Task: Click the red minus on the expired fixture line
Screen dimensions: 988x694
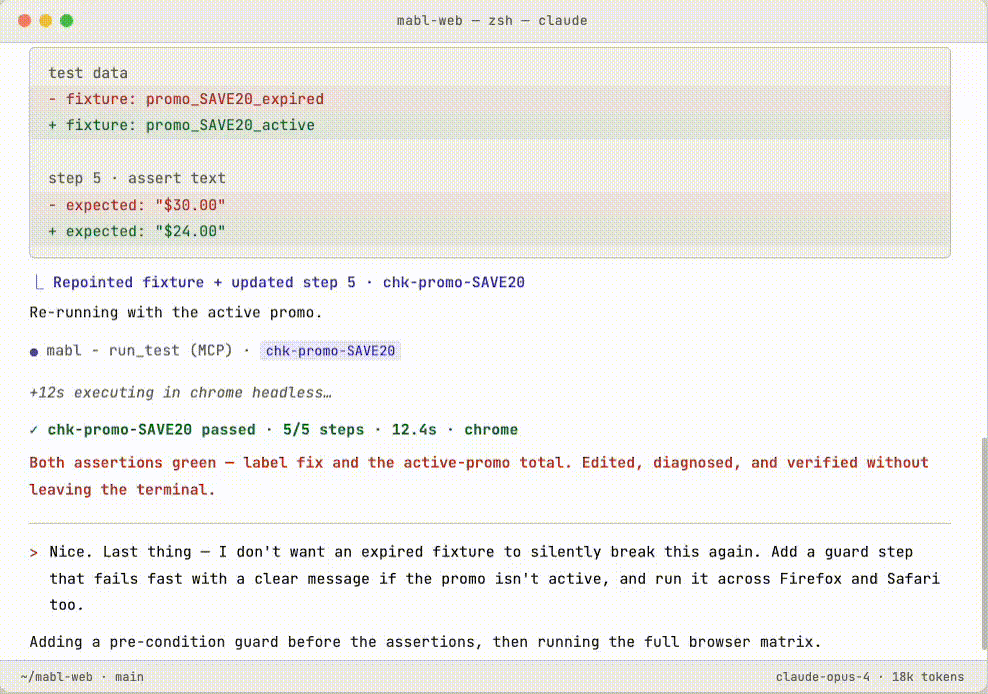Action: [x=52, y=100]
